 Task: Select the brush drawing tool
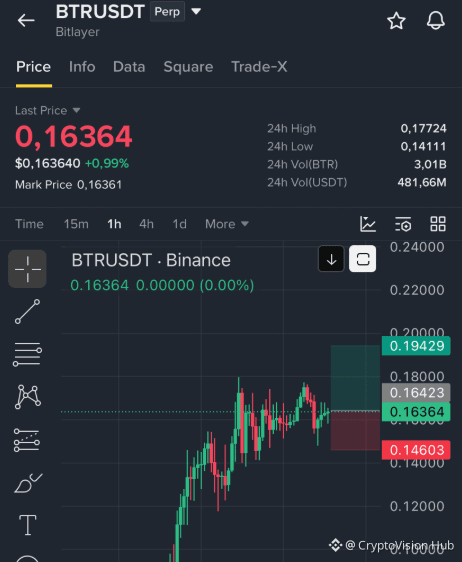(28, 483)
